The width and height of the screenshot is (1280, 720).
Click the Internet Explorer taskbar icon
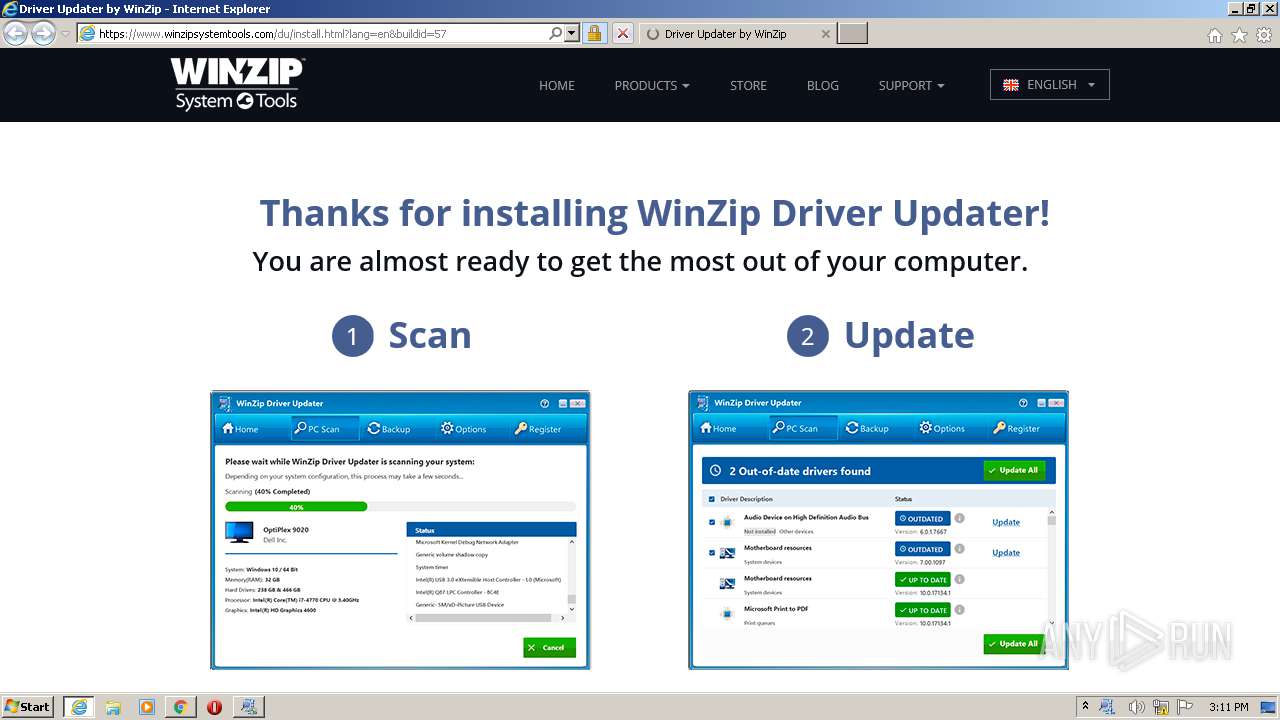(x=79, y=707)
